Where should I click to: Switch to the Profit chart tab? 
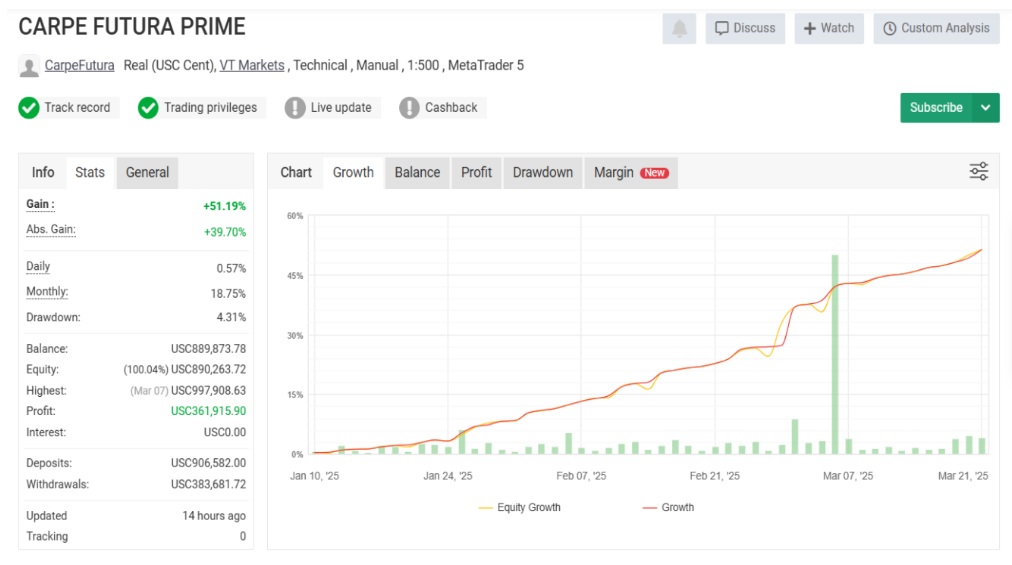click(476, 172)
